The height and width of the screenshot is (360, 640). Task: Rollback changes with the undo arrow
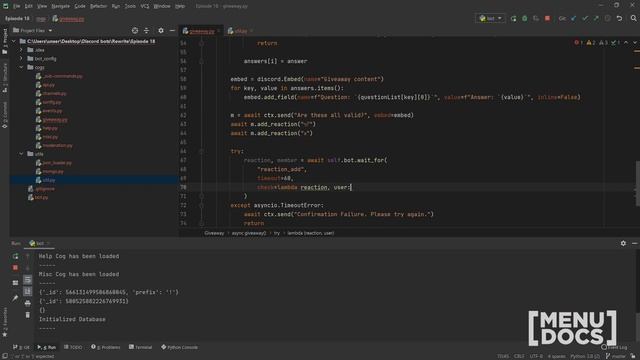pos(619,18)
